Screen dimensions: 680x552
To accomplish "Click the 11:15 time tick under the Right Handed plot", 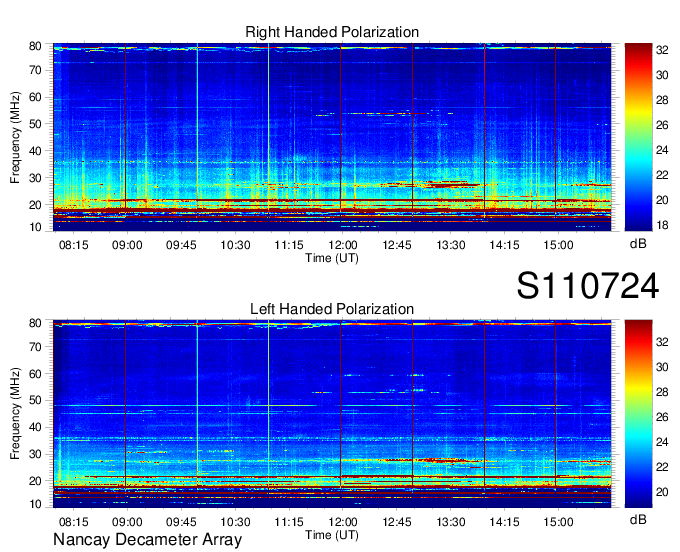I will [289, 245].
